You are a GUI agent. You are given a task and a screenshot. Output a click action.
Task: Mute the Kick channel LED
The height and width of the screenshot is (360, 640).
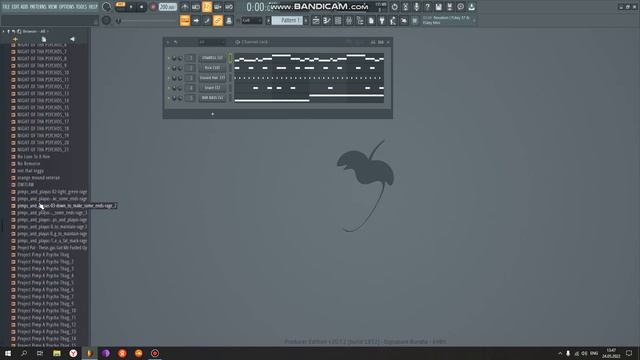169,68
